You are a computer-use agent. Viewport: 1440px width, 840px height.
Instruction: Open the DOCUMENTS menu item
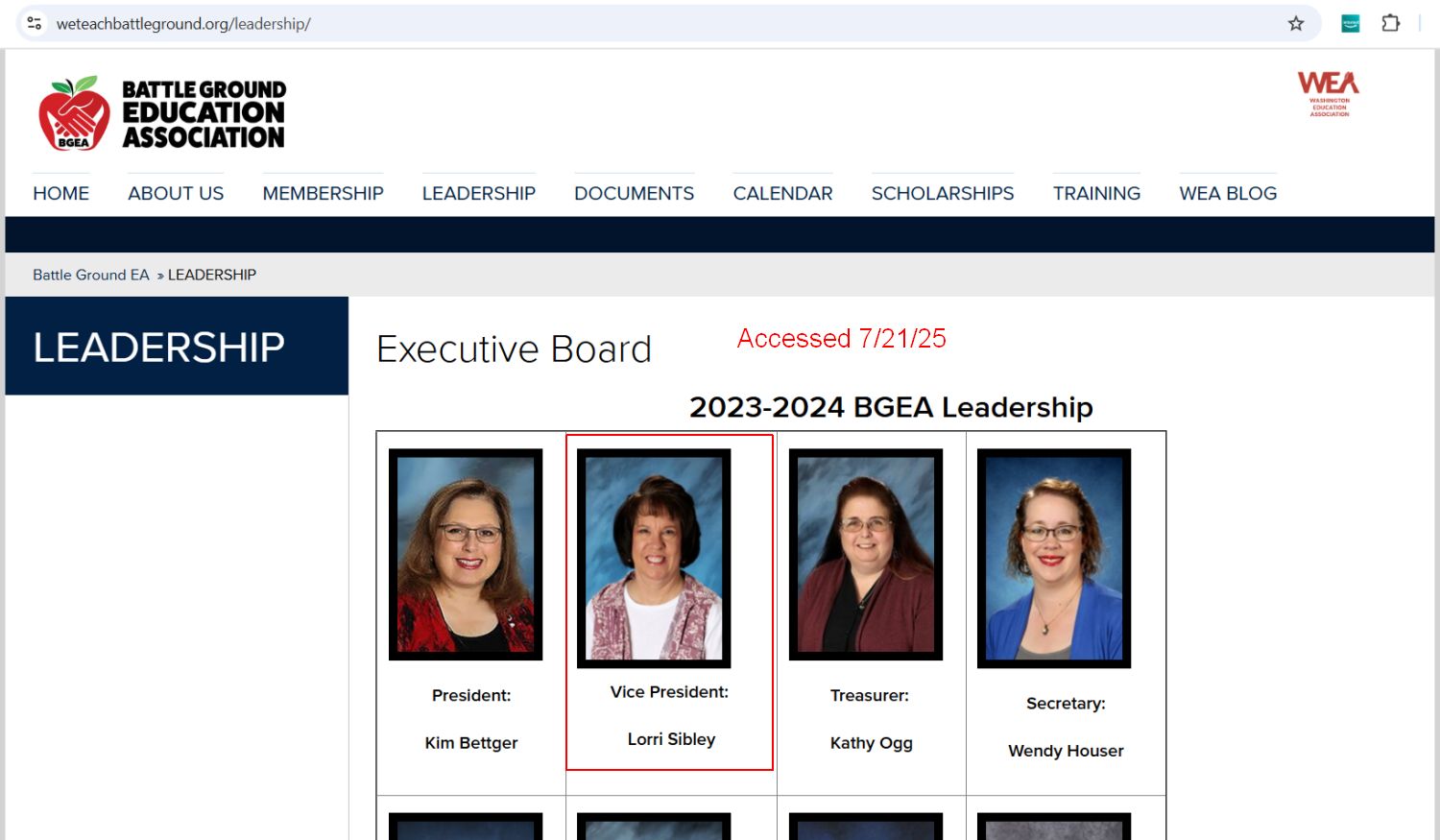pyautogui.click(x=634, y=193)
